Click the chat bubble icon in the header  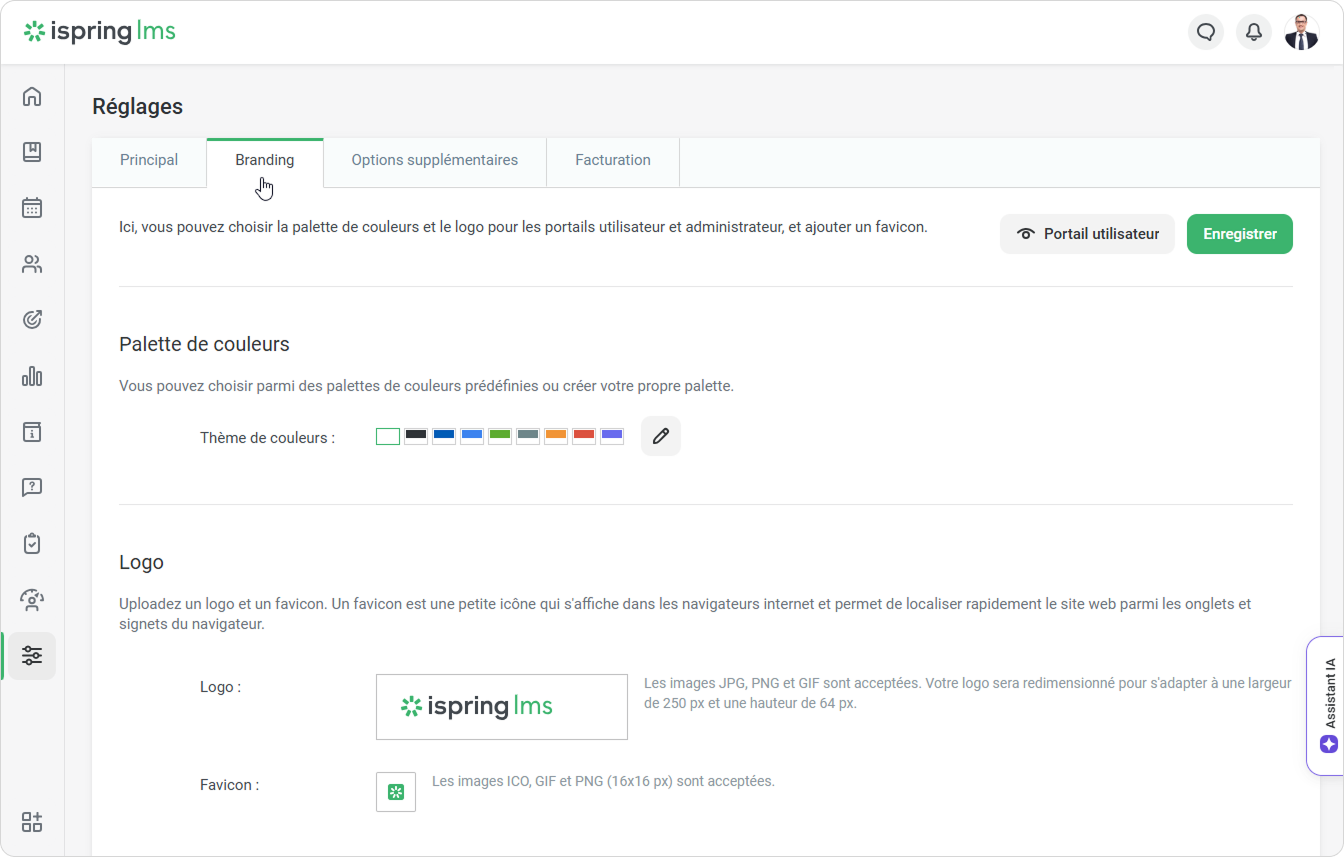1206,32
